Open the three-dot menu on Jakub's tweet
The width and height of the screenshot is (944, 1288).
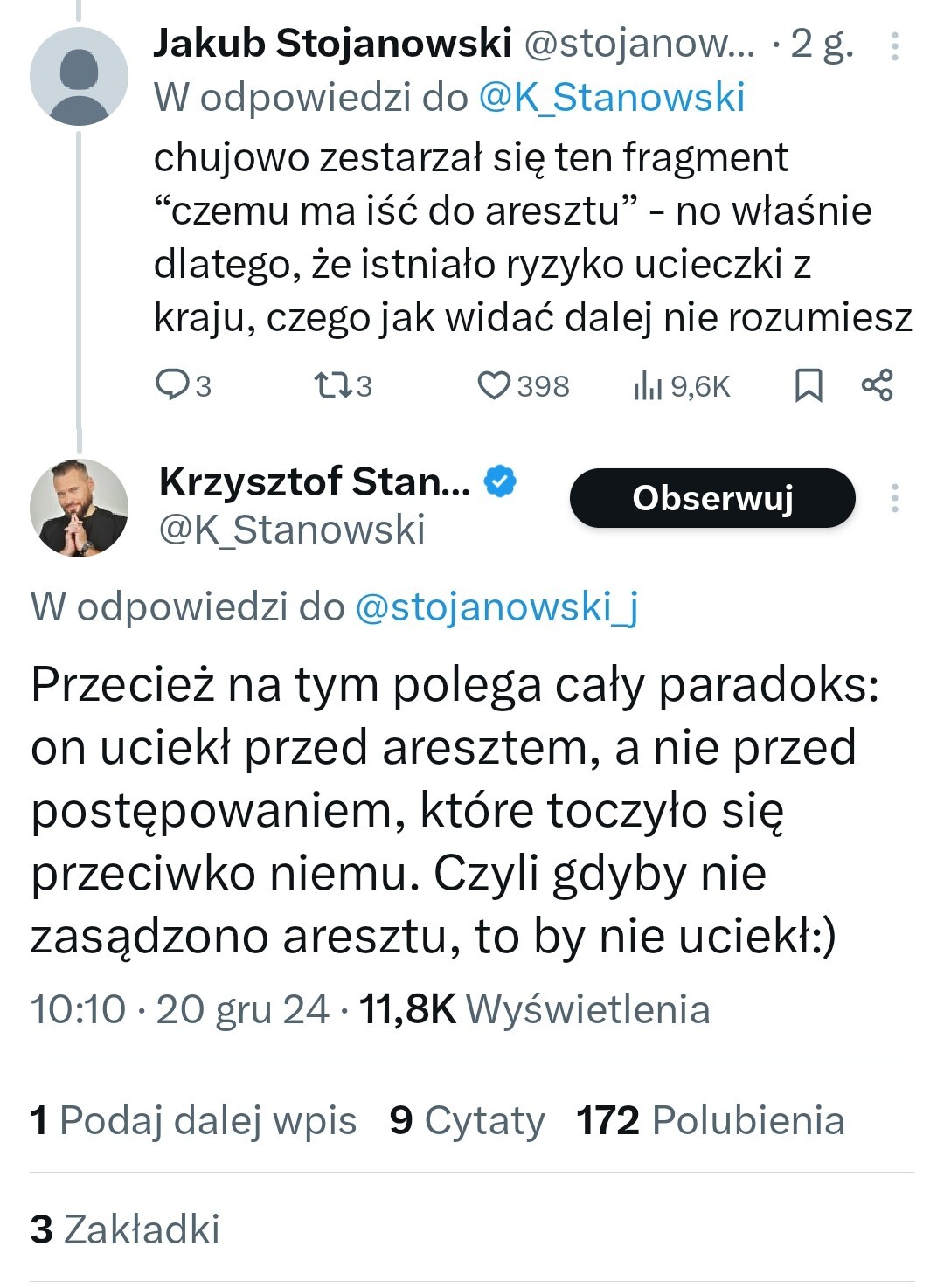pyautogui.click(x=894, y=46)
